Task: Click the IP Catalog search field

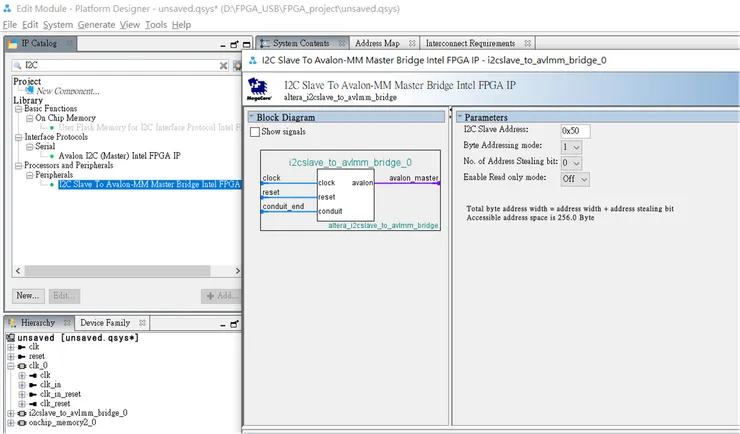Action: 121,65
